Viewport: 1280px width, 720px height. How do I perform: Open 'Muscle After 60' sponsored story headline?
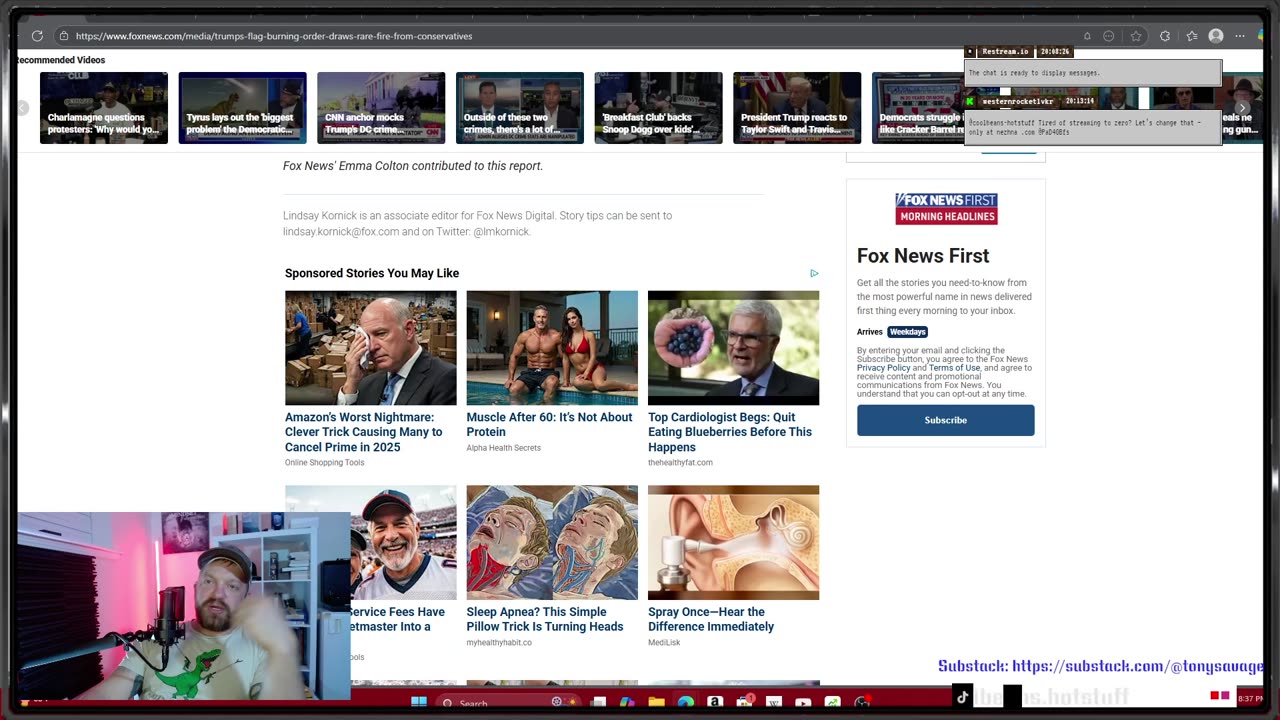click(549, 424)
